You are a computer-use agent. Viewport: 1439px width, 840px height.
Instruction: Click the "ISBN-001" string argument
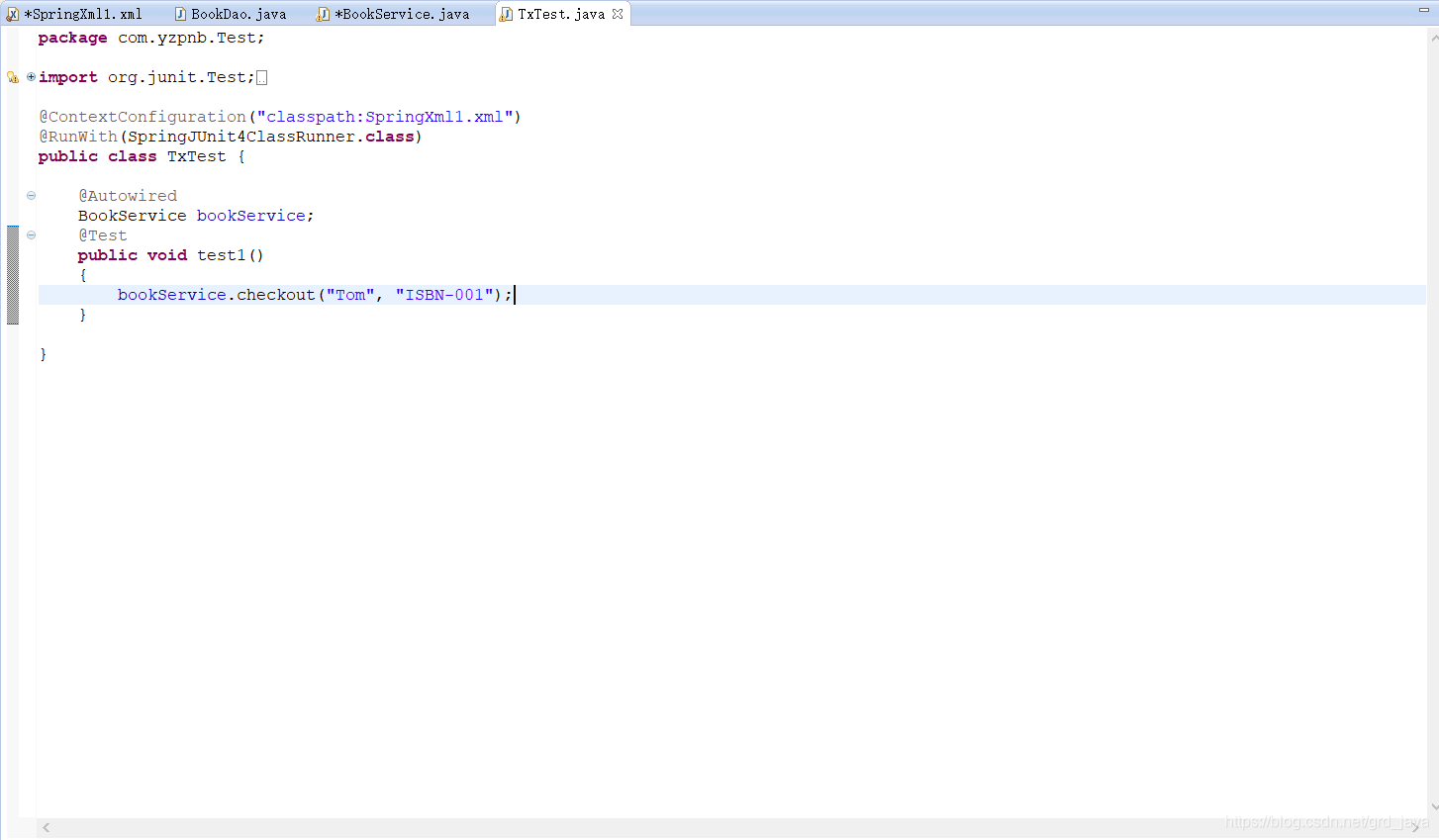coord(444,295)
